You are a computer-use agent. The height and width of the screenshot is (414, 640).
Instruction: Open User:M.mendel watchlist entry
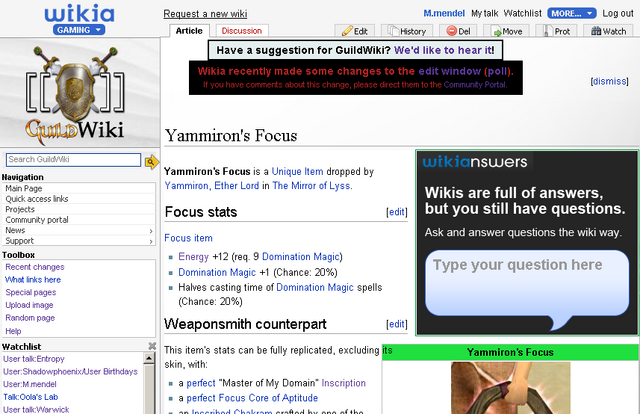[30, 384]
